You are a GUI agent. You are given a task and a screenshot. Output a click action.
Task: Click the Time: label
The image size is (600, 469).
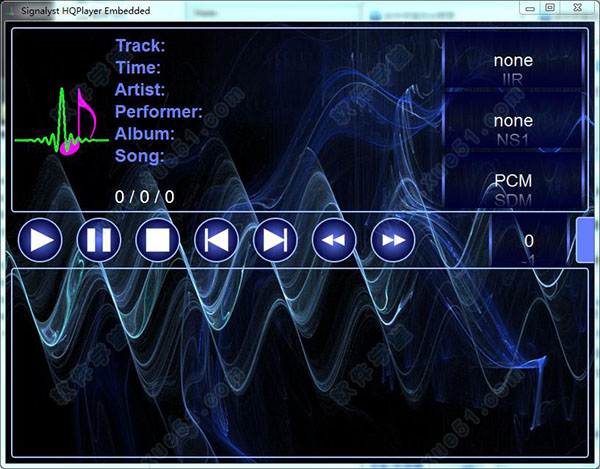pyautogui.click(x=138, y=68)
